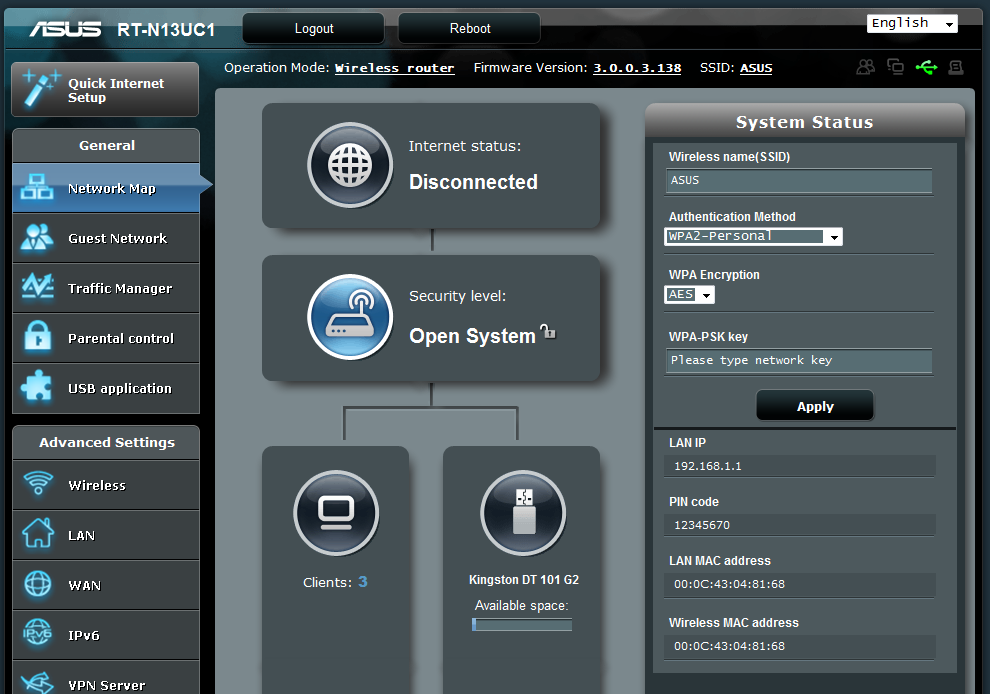Image resolution: width=990 pixels, height=694 pixels.
Task: Follow the Wireless router operation mode link
Action: click(x=395, y=68)
